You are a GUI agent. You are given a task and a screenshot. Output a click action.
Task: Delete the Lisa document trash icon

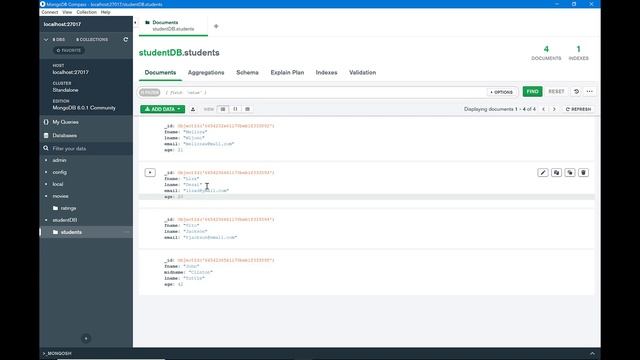(x=583, y=173)
